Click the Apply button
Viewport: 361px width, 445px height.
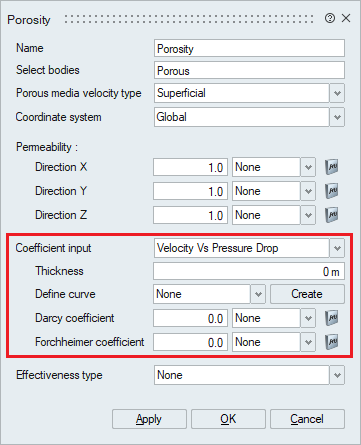pos(149,419)
